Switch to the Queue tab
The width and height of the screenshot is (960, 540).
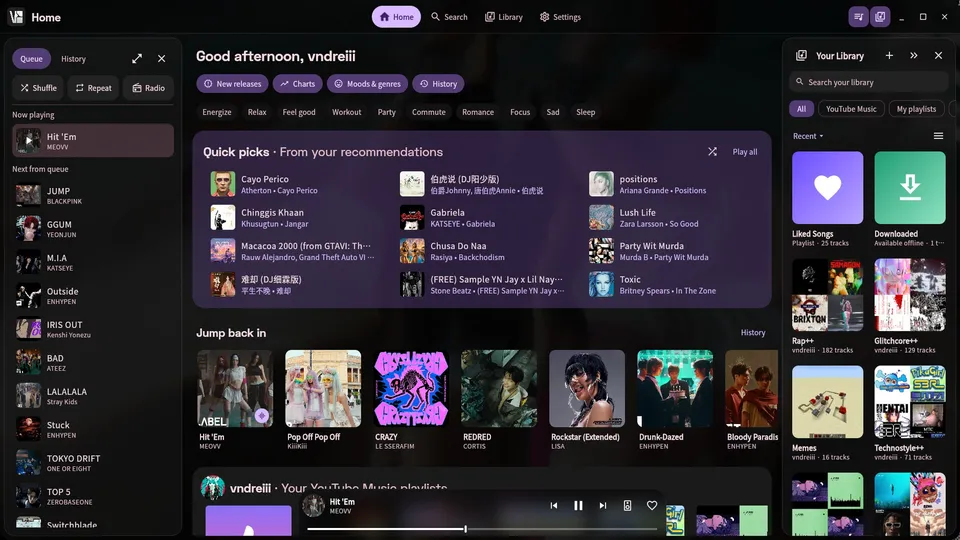tap(31, 59)
